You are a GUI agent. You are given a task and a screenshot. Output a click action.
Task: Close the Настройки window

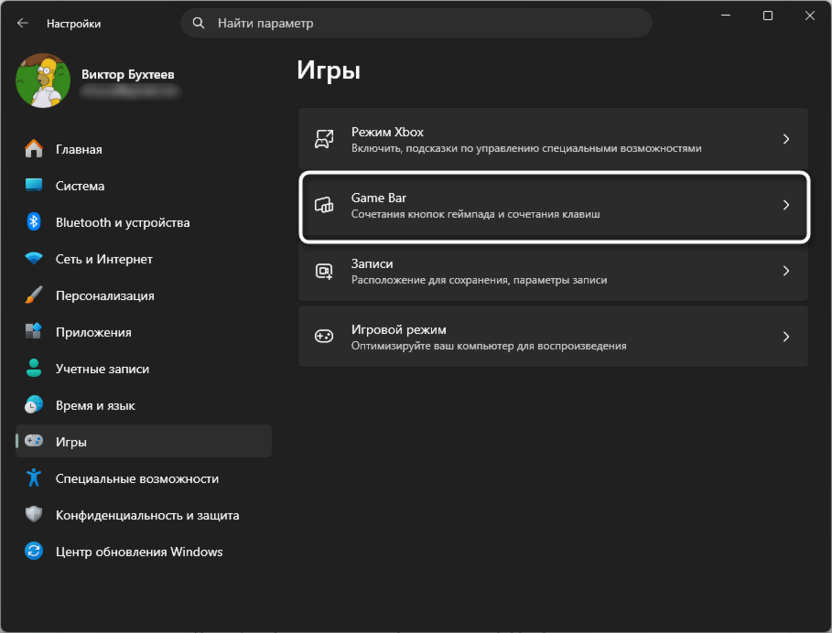(810, 15)
